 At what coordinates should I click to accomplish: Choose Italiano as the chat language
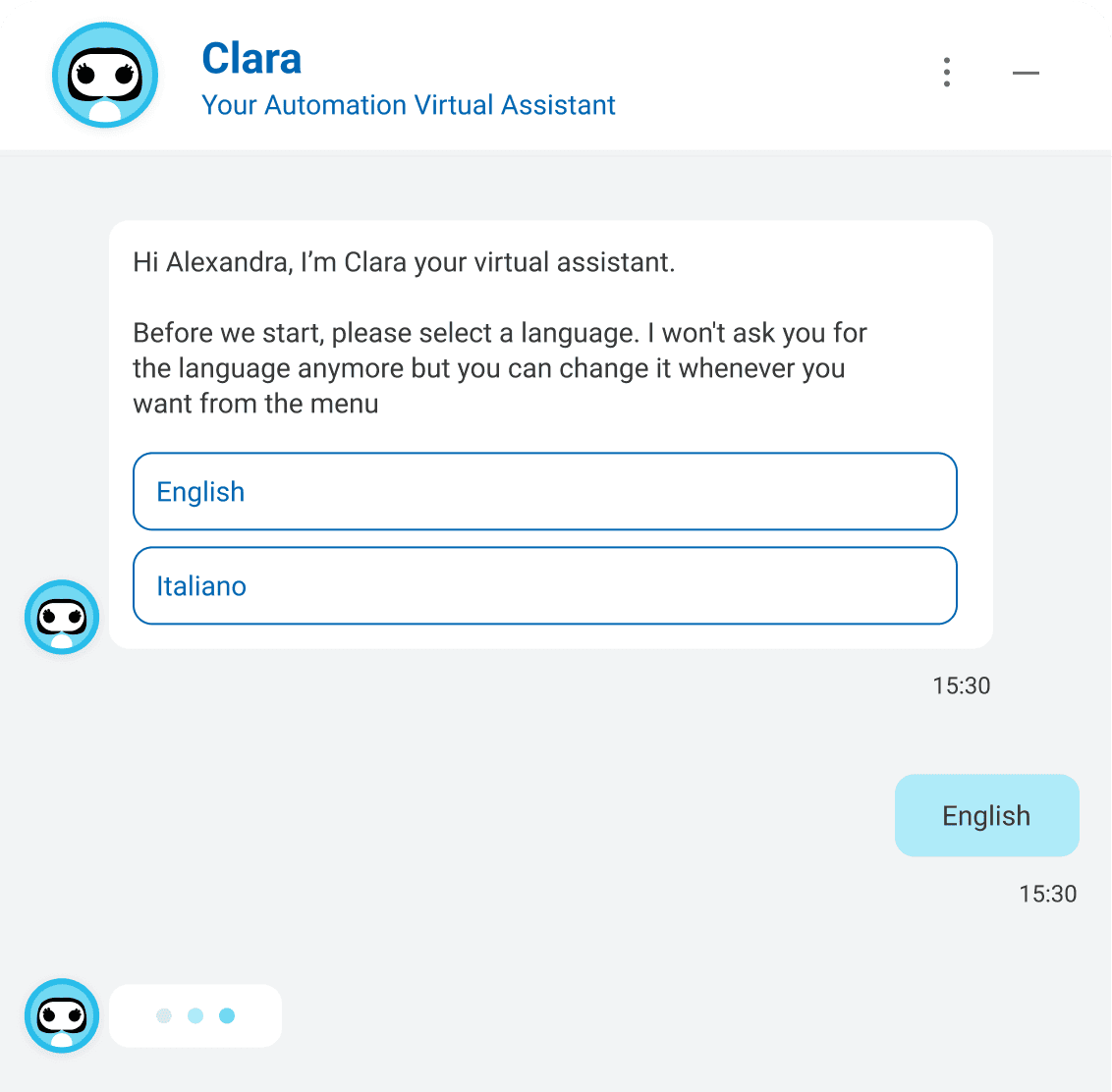(x=545, y=585)
